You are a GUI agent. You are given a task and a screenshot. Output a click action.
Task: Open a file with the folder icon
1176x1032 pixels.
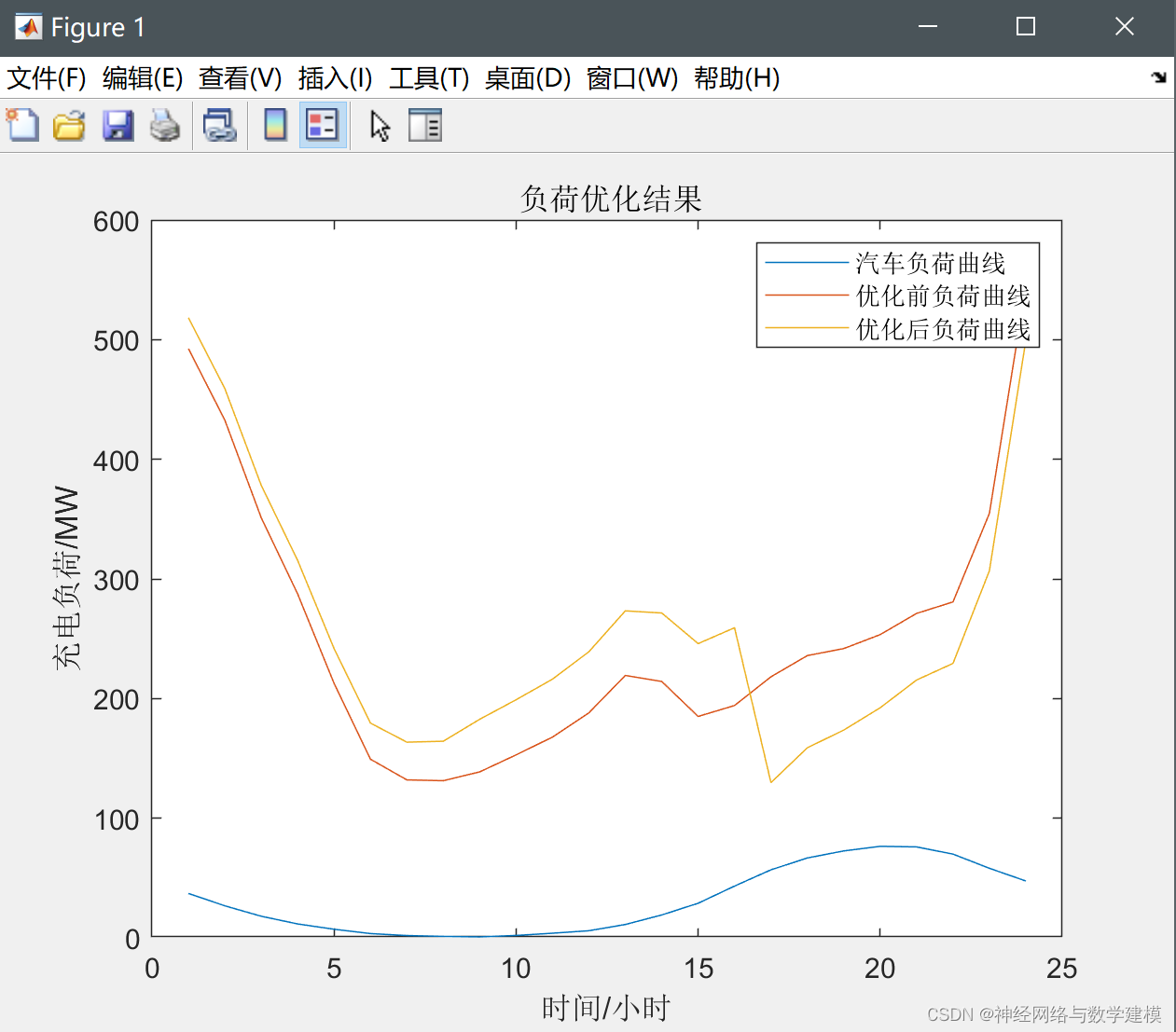(x=69, y=125)
